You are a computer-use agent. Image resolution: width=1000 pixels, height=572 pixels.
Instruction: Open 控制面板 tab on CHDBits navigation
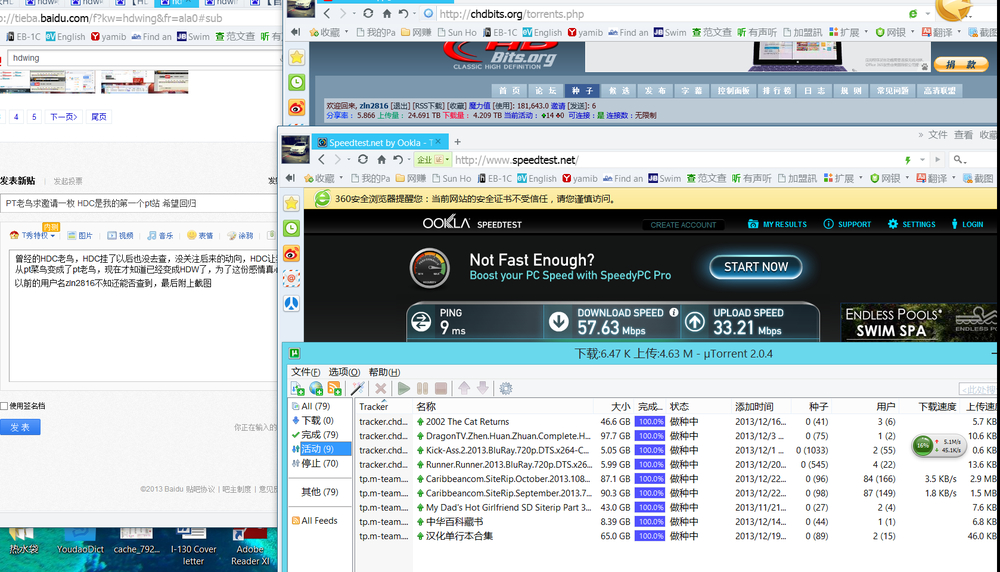pyautogui.click(x=733, y=91)
